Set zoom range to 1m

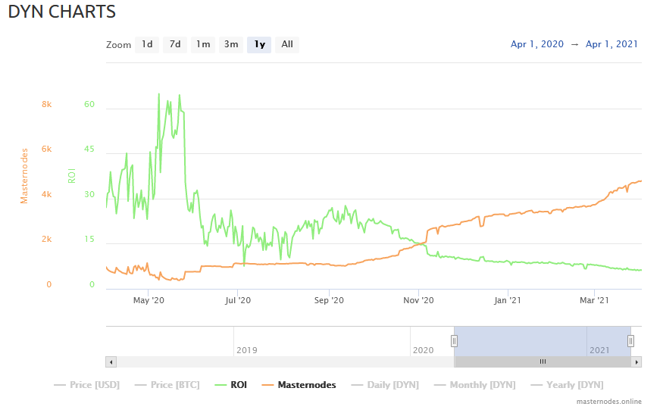pos(203,44)
